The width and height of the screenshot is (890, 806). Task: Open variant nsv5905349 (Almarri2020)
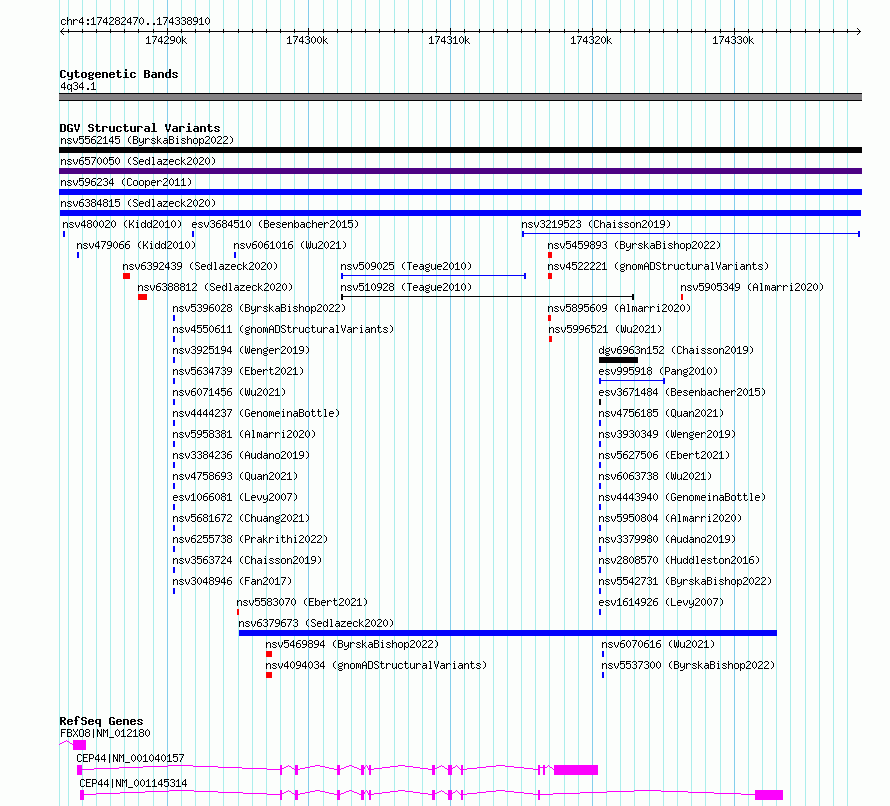(x=752, y=287)
